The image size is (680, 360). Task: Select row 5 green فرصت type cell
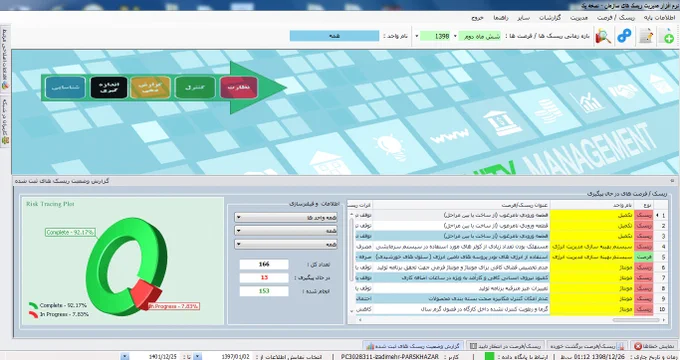(644, 257)
